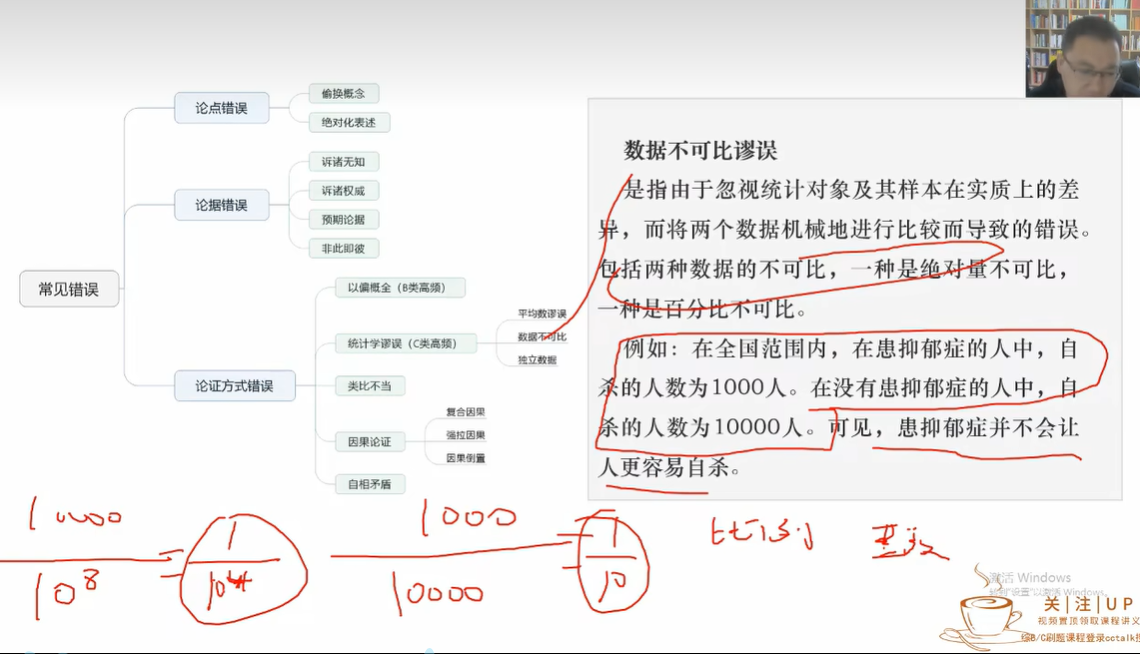Expand the 统计学谬误（C类高频）node
Screen dimensions: 1140x654
coord(395,344)
